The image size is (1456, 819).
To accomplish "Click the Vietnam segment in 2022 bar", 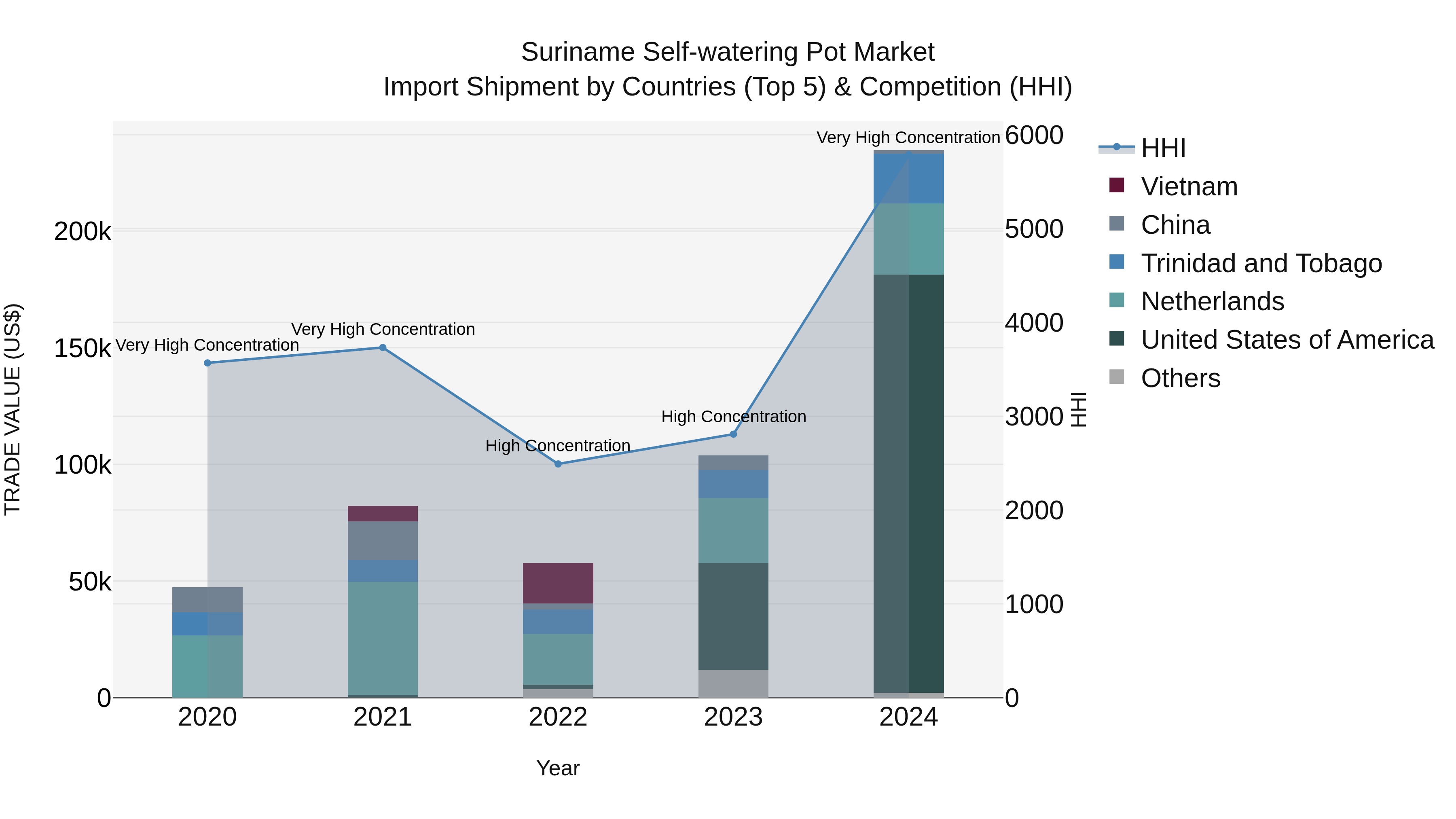I will [558, 583].
